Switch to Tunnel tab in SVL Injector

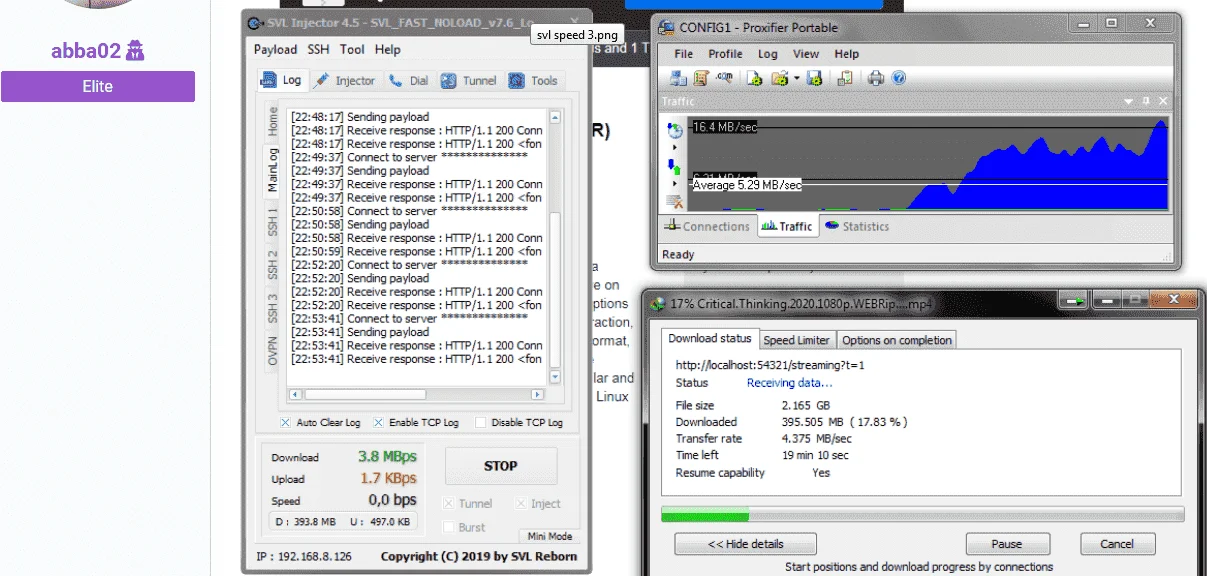tap(469, 81)
